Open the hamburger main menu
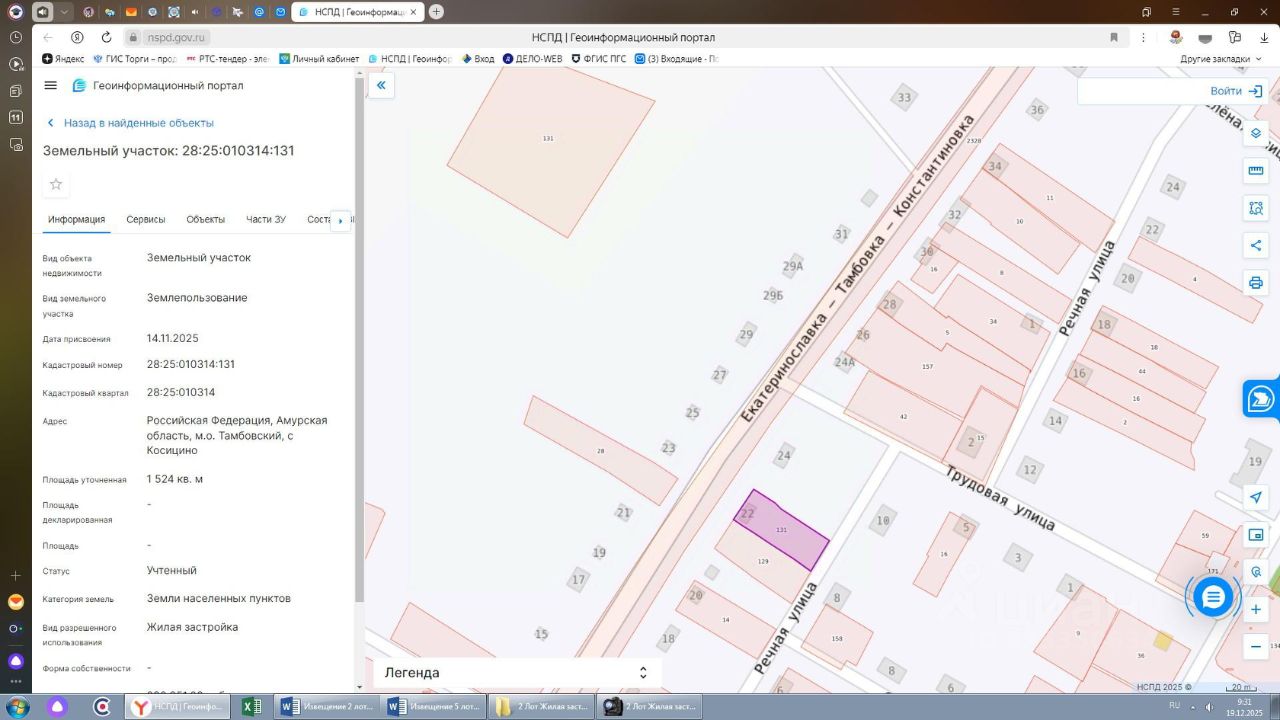1280x720 pixels. click(x=51, y=86)
